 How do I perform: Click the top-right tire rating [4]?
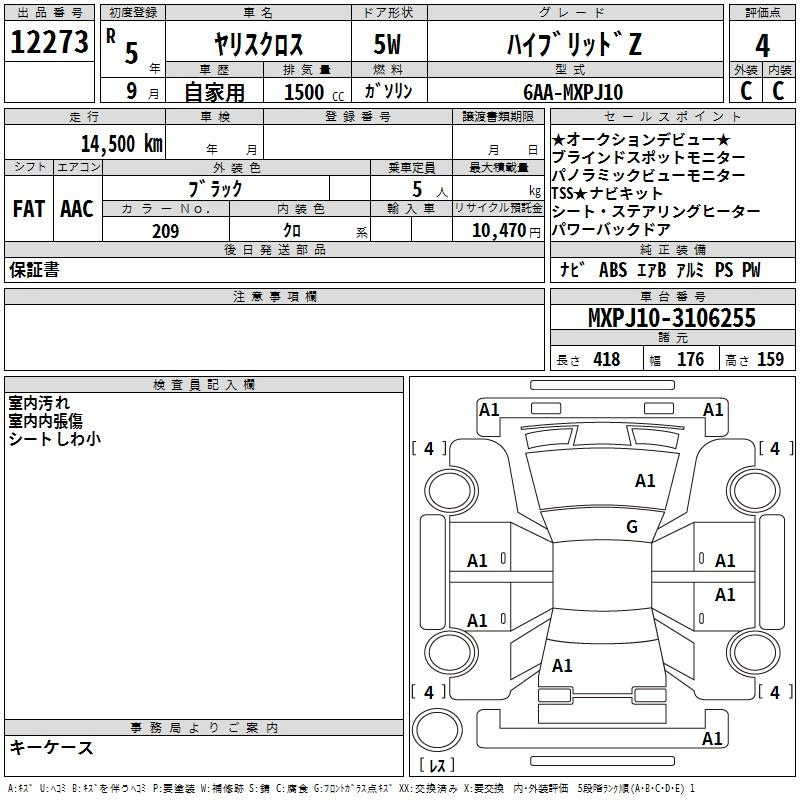(x=773, y=449)
